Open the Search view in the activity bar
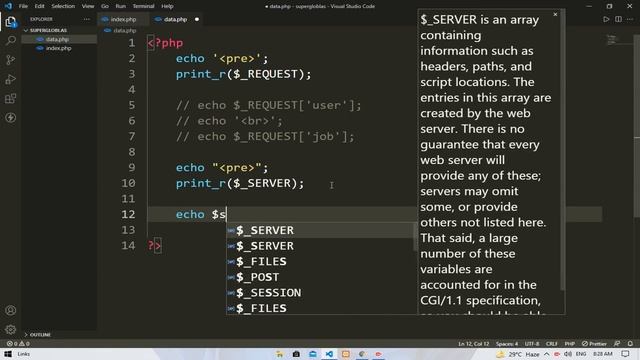 pyautogui.click(x=11, y=40)
